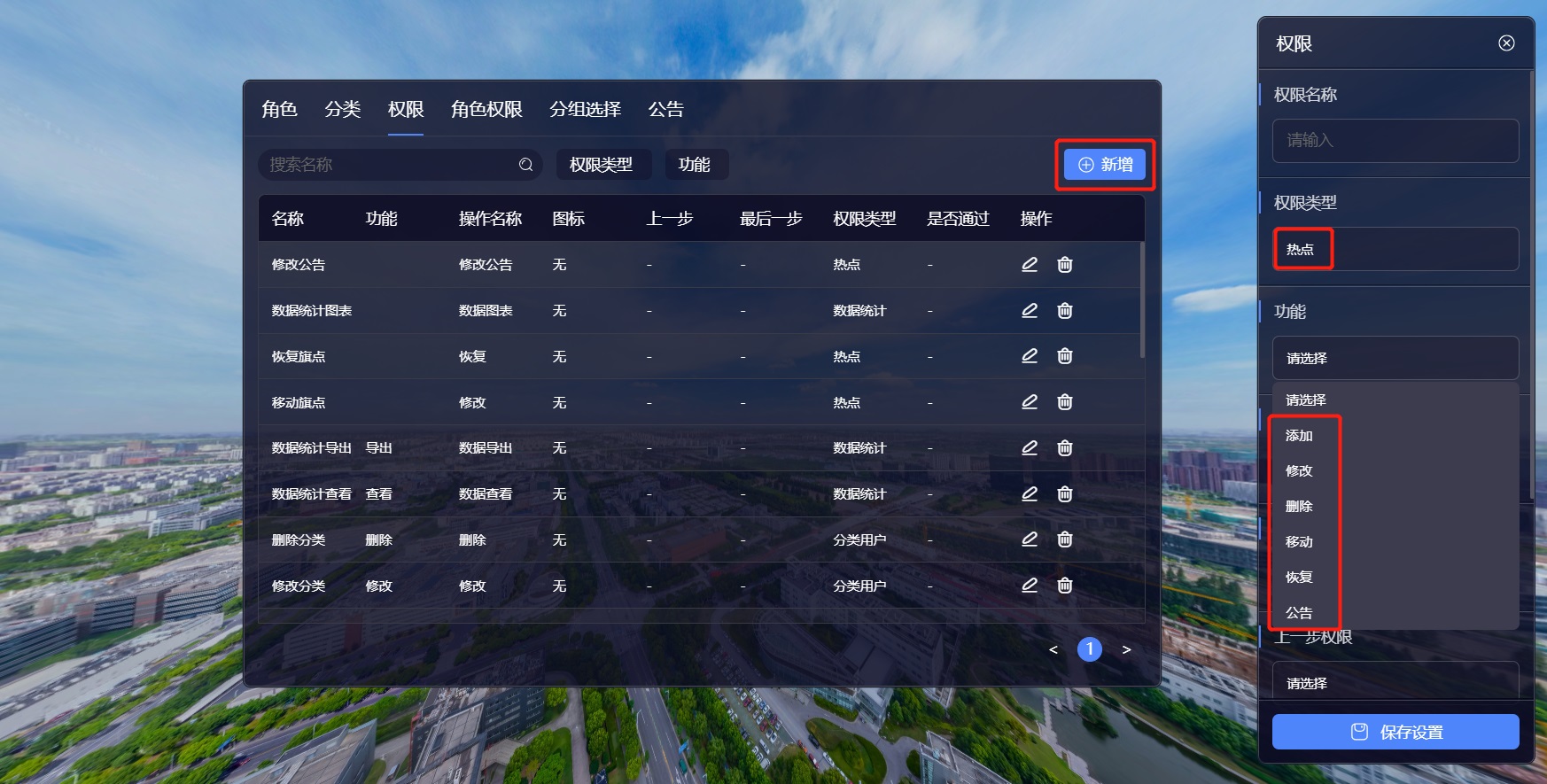
Task: Click 数据查看 operation name cell
Action: (486, 494)
